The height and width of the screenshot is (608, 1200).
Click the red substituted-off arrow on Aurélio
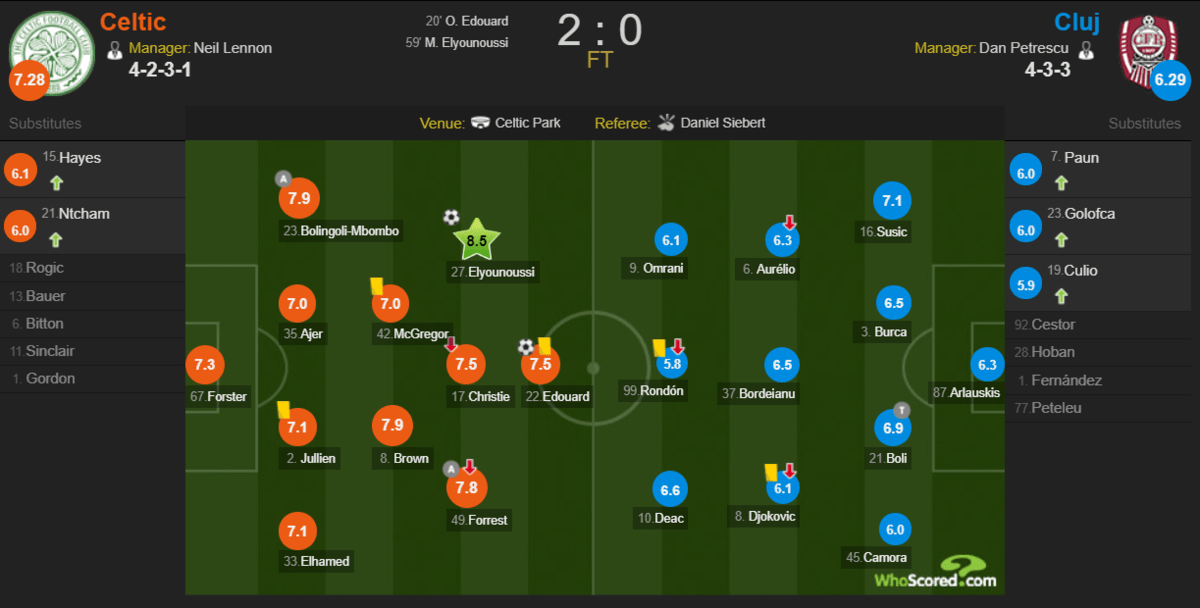(789, 222)
